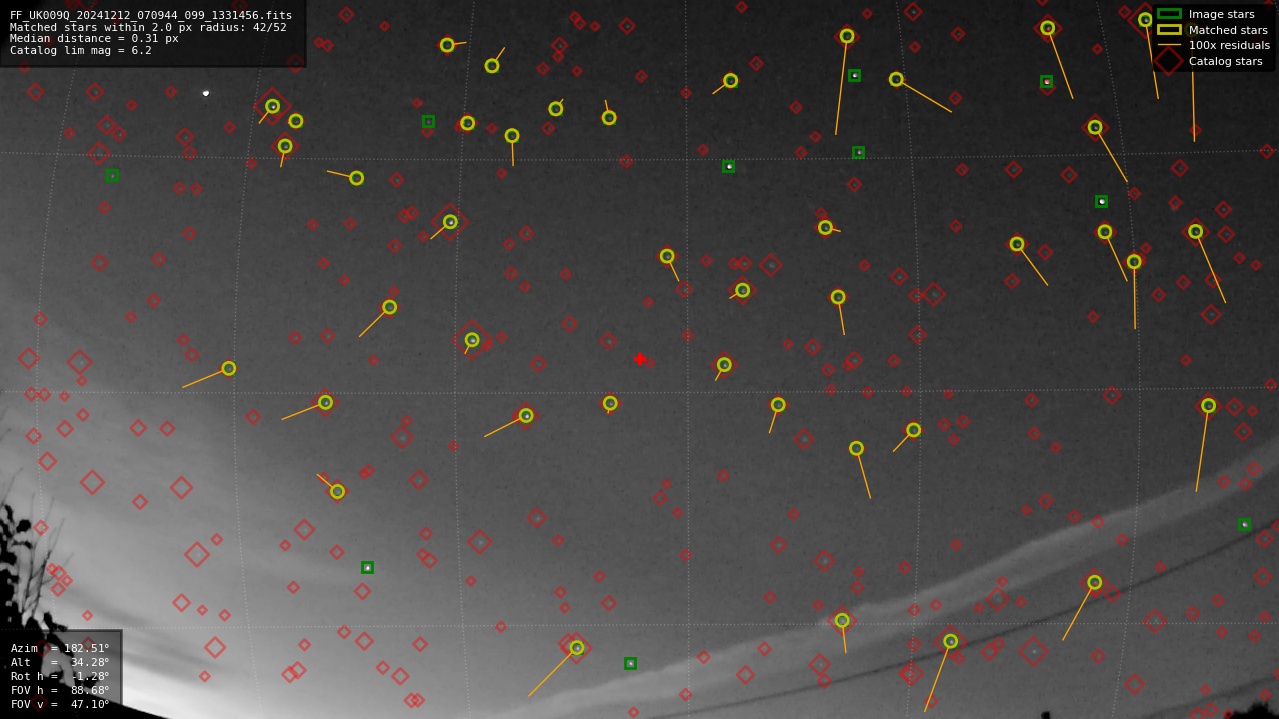Click the 'FOV v = 47.10°' readout
Screen dimensions: 1279x719
coord(60,704)
